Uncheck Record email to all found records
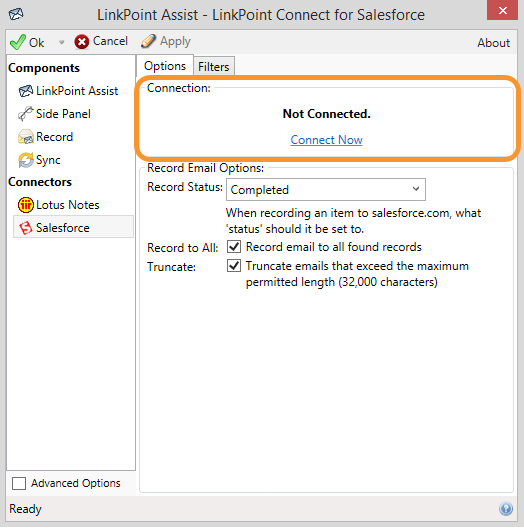The width and height of the screenshot is (524, 528). click(234, 247)
